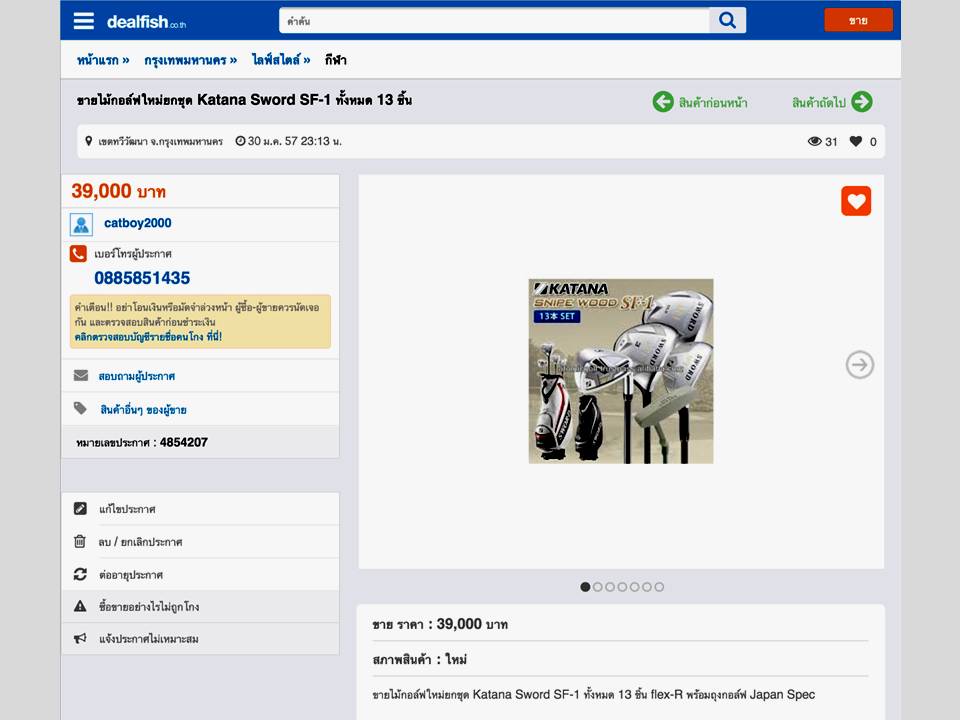Click the green next item arrow icon
This screenshot has height=720, width=960.
click(861, 102)
